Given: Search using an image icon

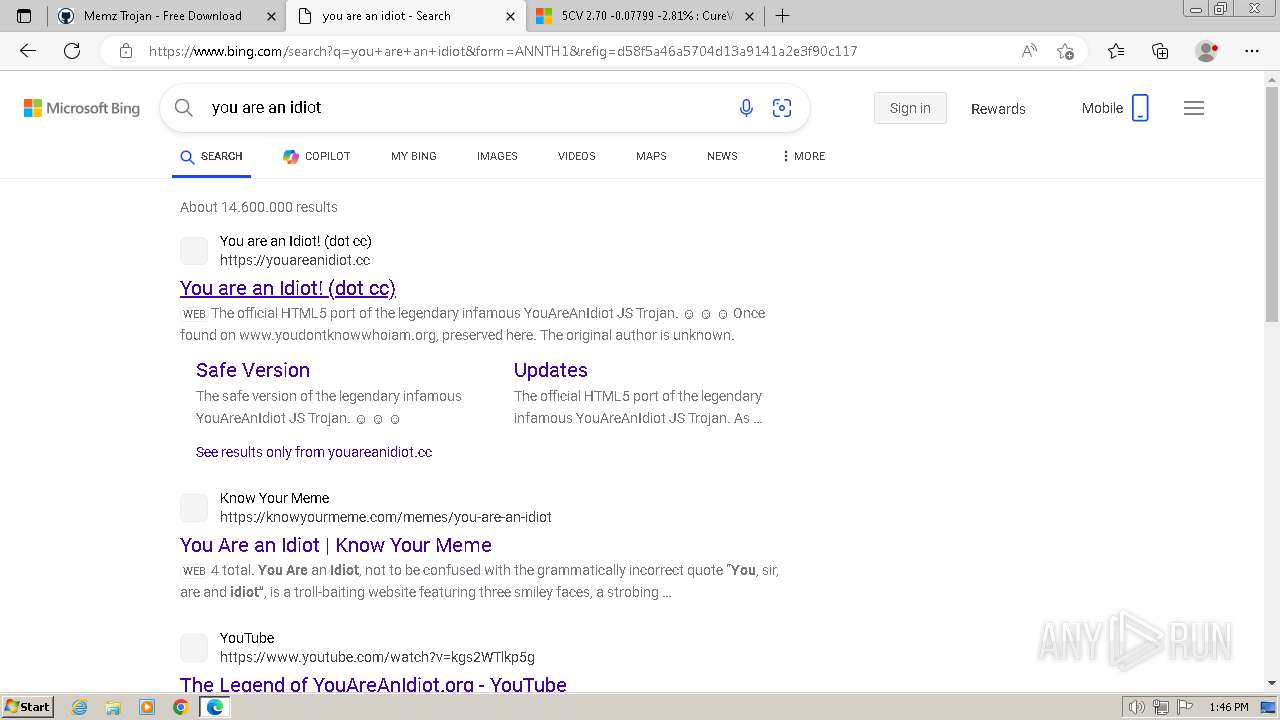Looking at the screenshot, I should [x=782, y=108].
